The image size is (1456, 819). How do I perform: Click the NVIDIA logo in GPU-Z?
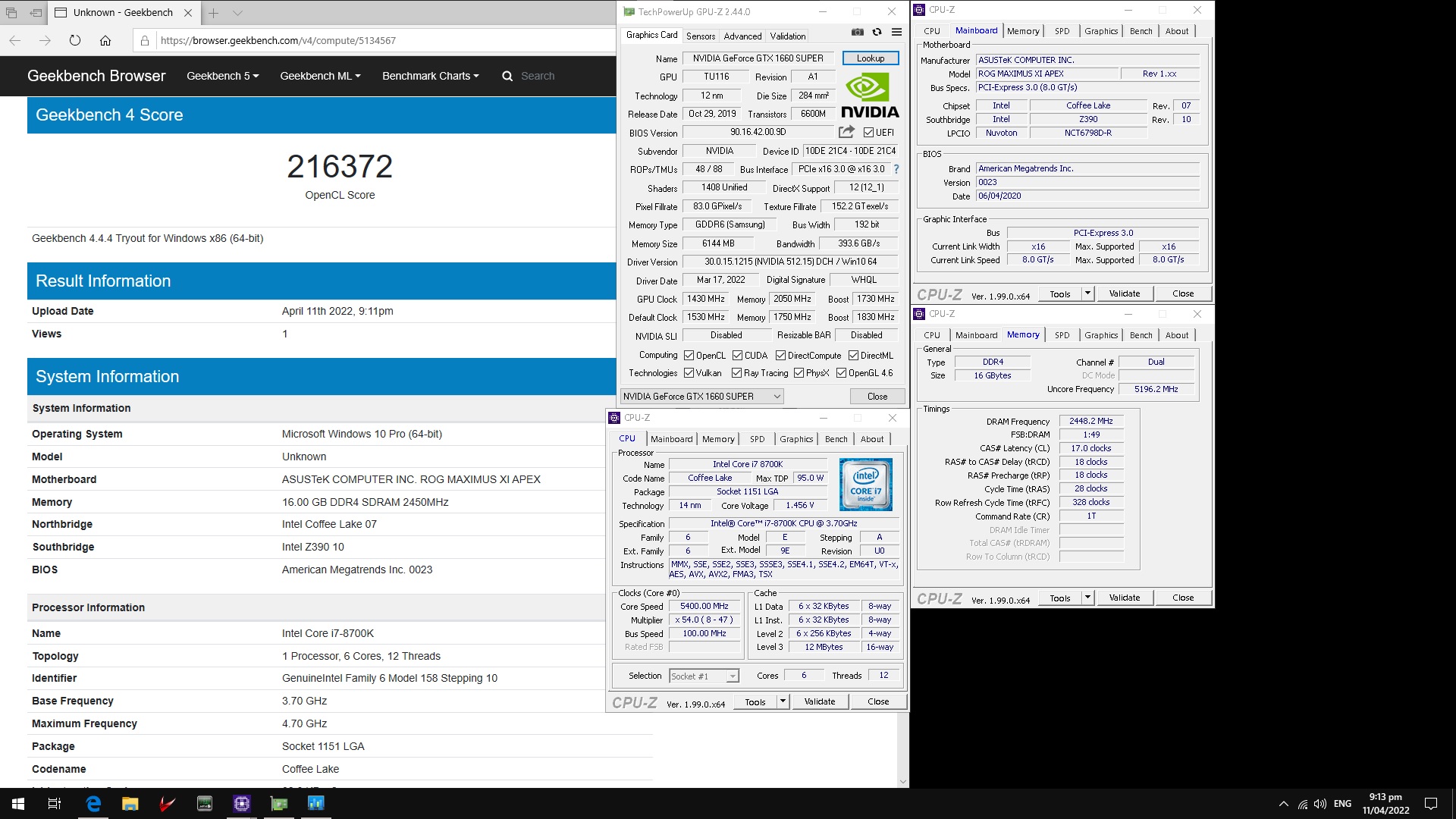point(870,96)
